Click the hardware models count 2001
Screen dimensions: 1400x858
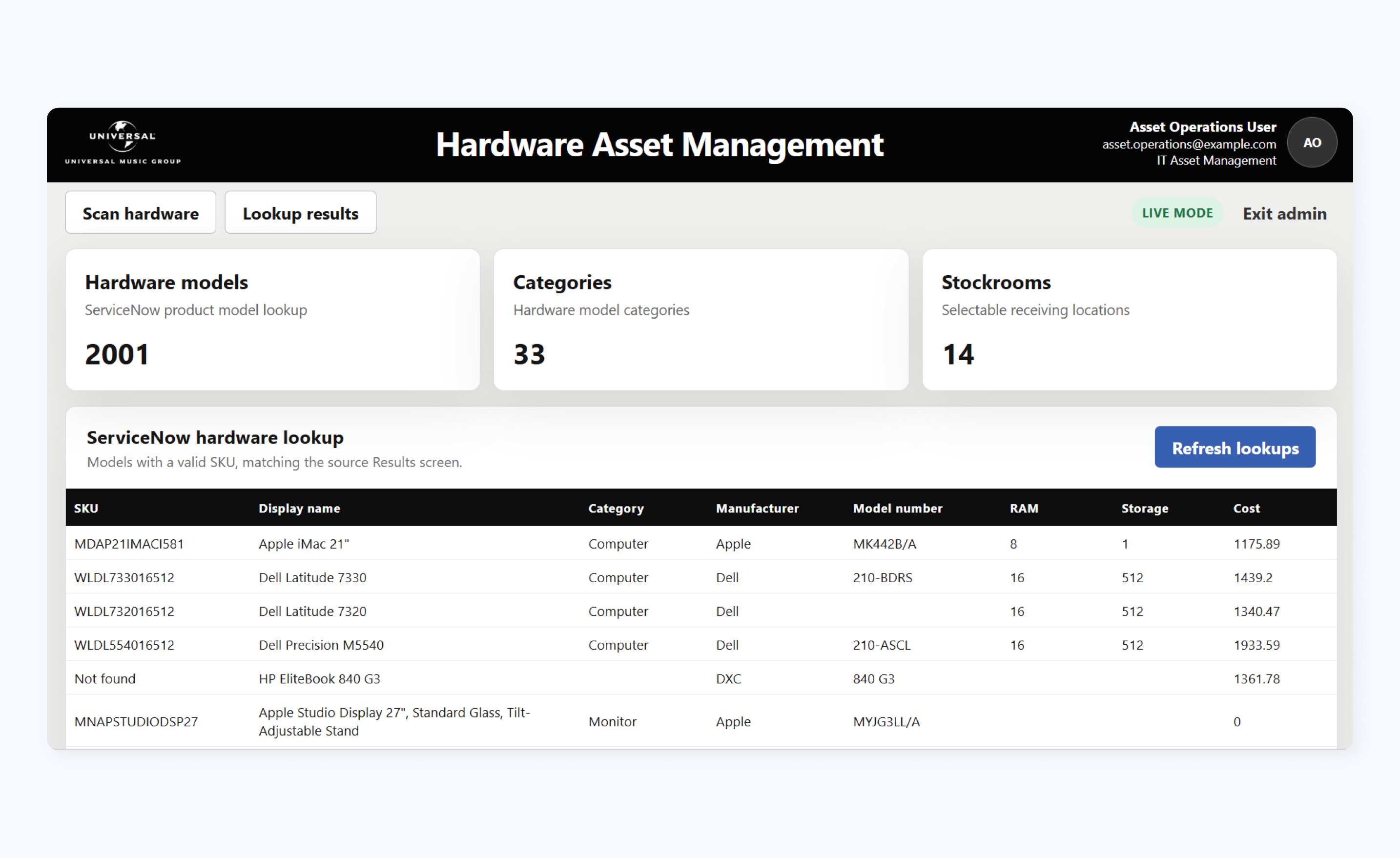click(x=117, y=354)
